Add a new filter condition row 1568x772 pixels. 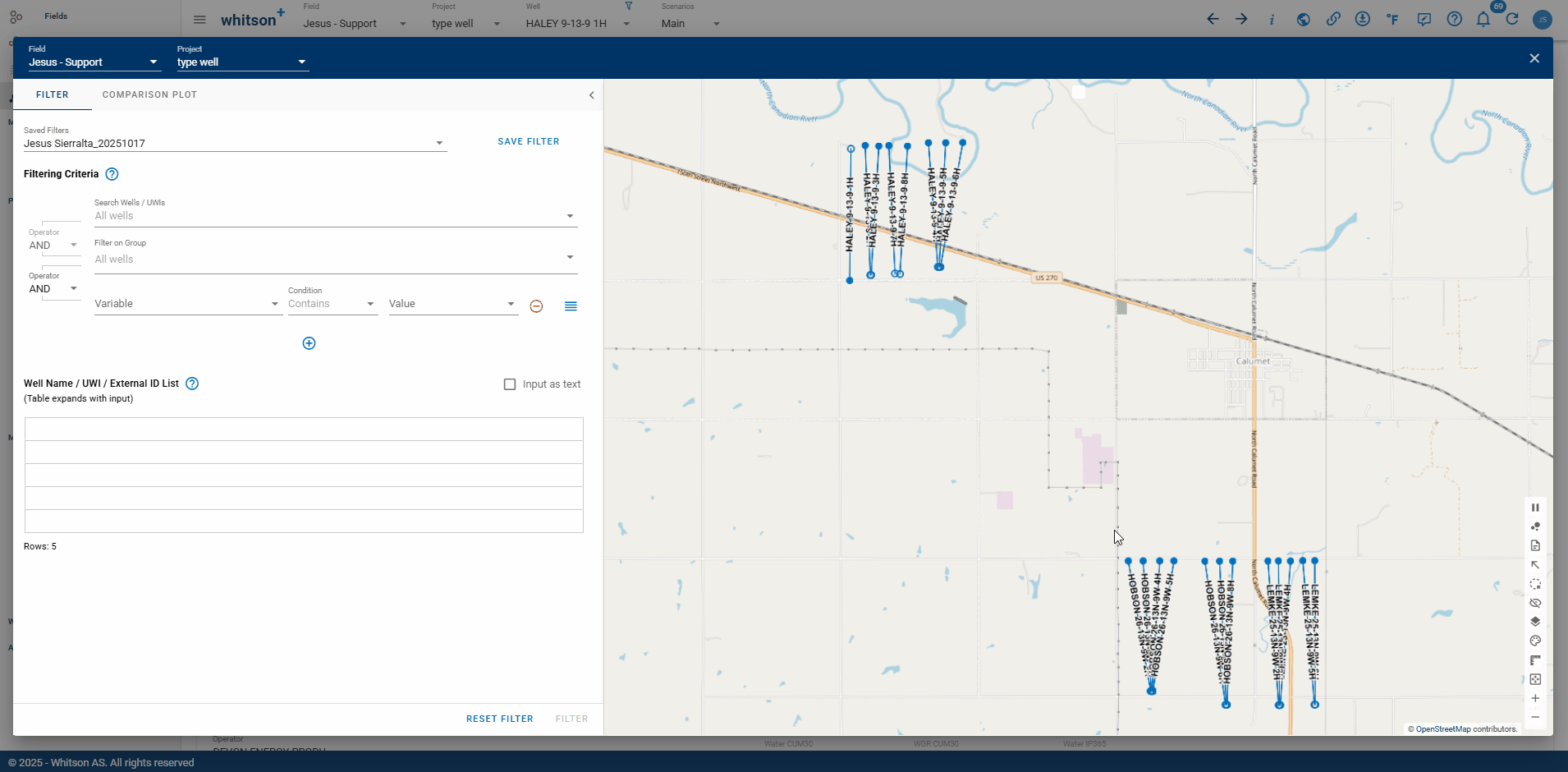click(x=309, y=343)
